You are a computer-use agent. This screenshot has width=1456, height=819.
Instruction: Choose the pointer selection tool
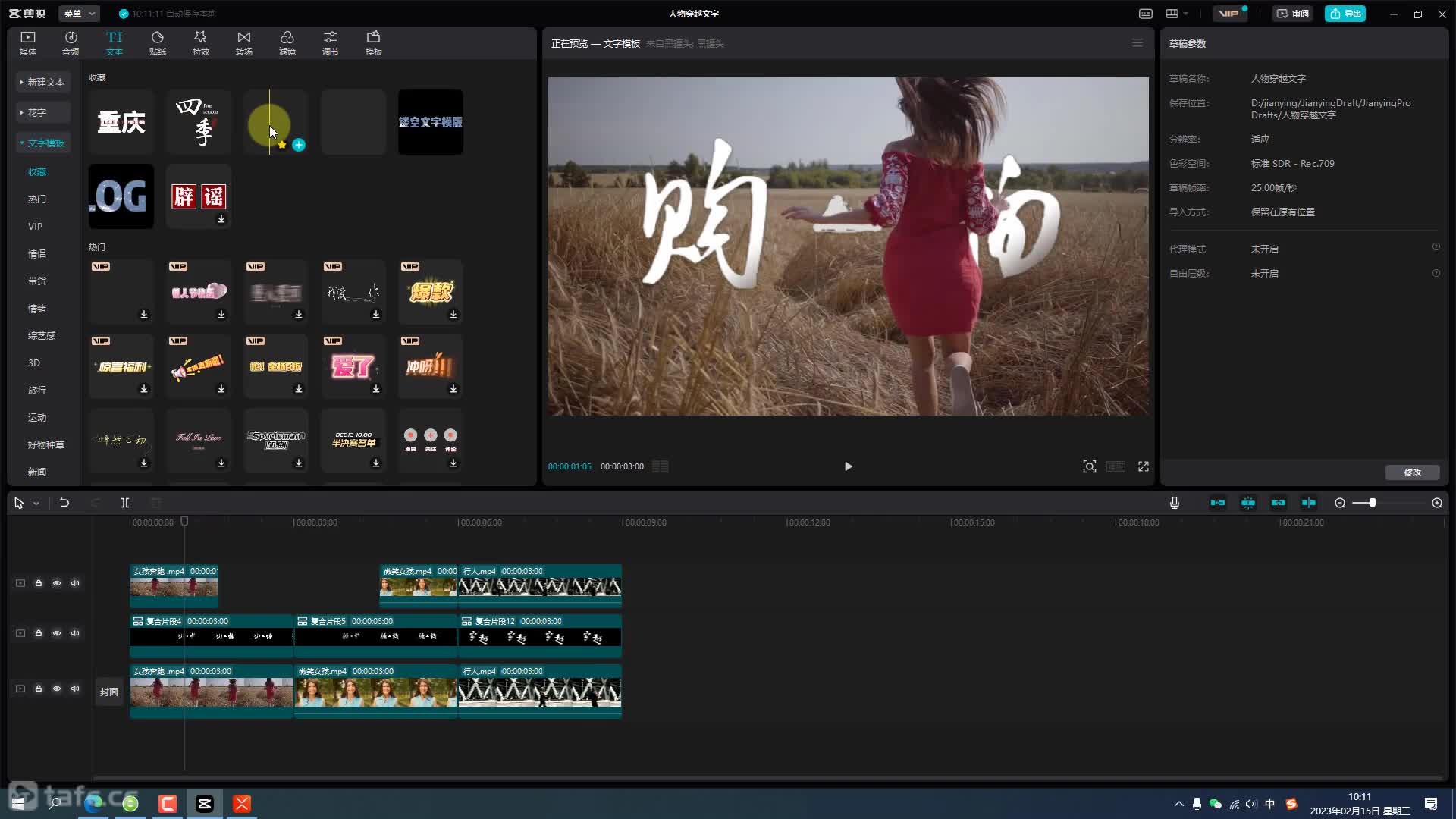19,504
